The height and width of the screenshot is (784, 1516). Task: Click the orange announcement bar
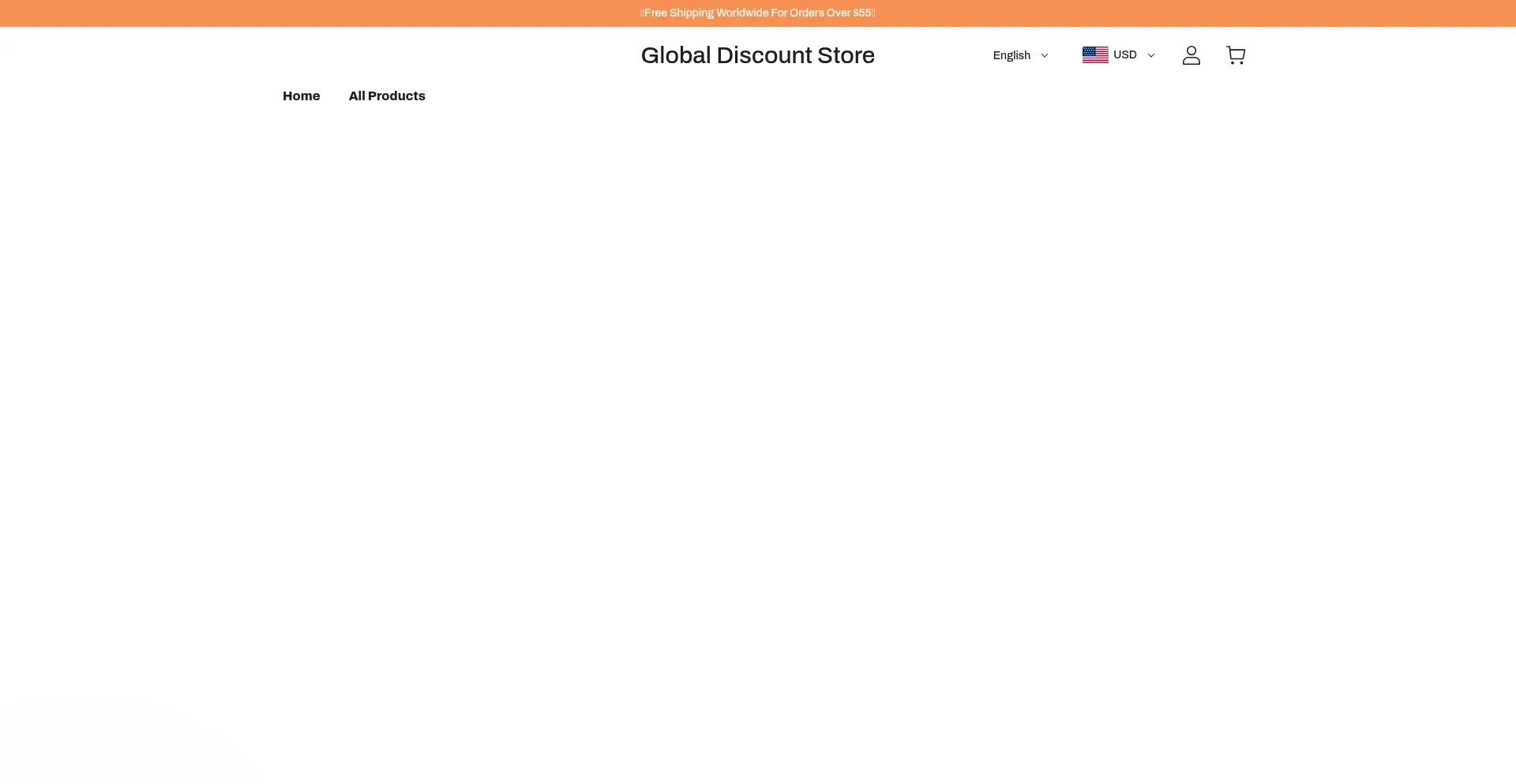point(316,13)
